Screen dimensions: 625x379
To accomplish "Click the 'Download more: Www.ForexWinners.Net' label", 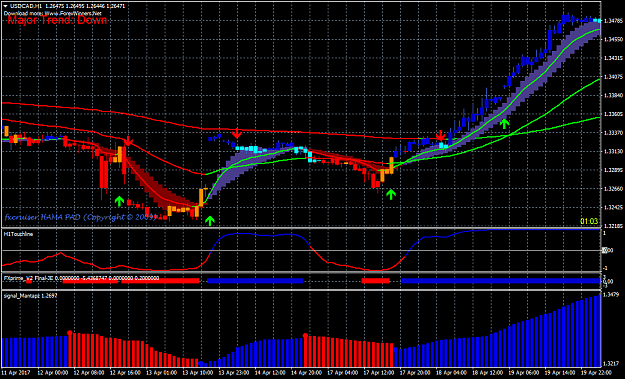I will [53, 13].
